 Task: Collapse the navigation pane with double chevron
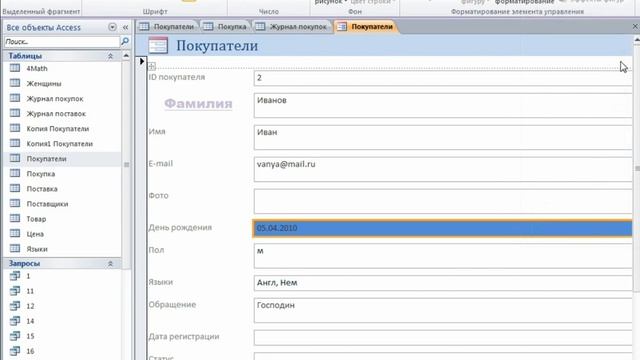point(125,27)
